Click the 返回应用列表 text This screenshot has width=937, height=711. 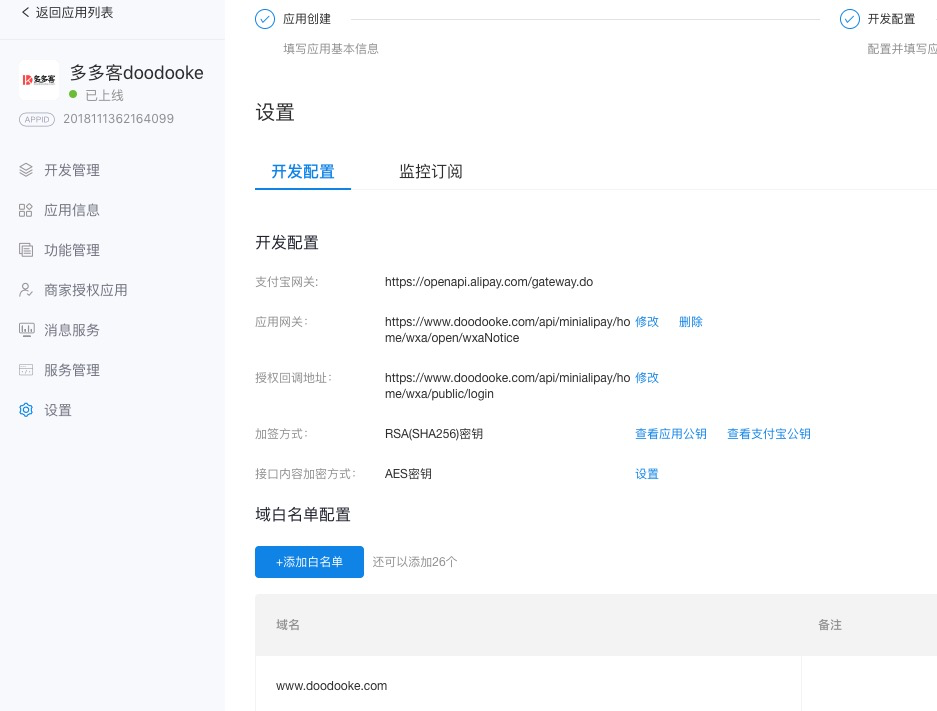pos(74,13)
